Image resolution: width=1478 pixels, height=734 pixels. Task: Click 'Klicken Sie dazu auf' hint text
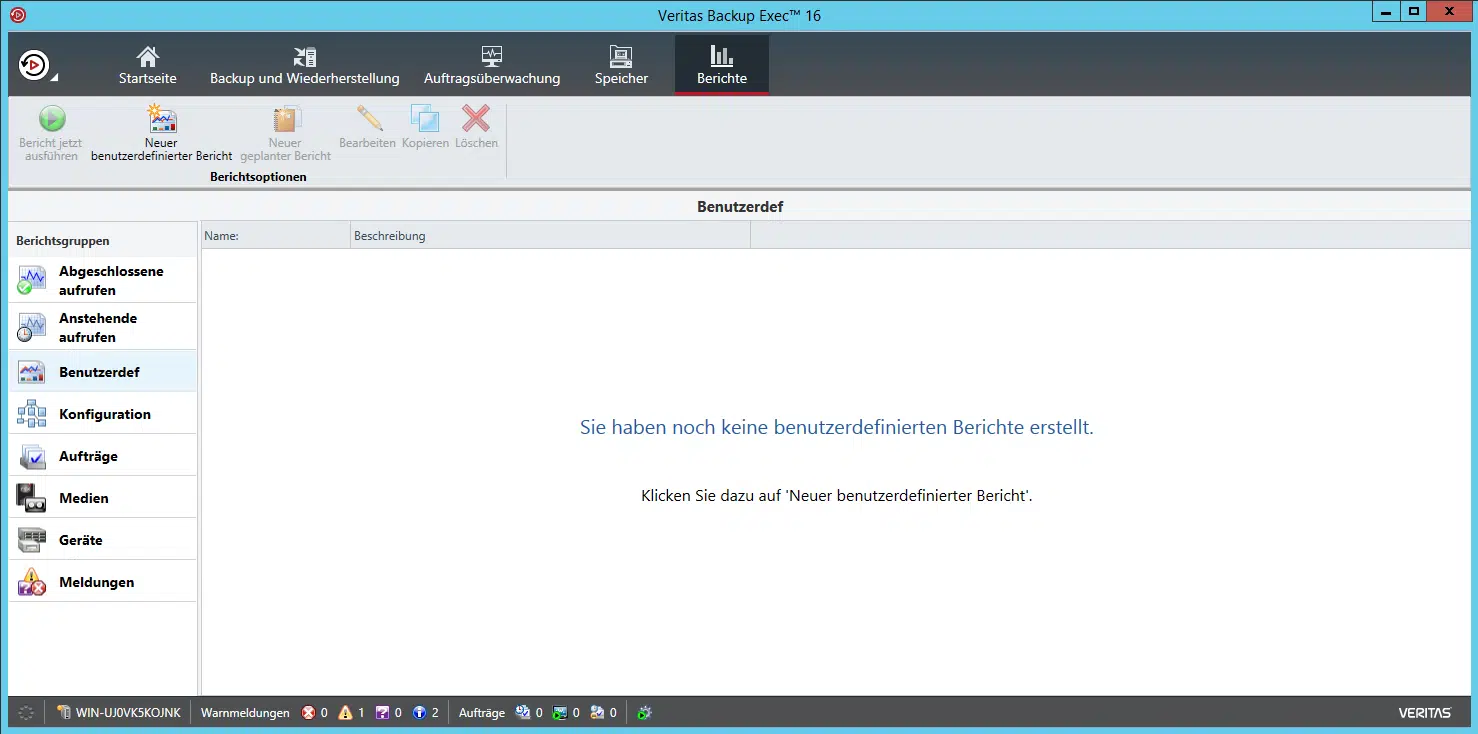[837, 495]
